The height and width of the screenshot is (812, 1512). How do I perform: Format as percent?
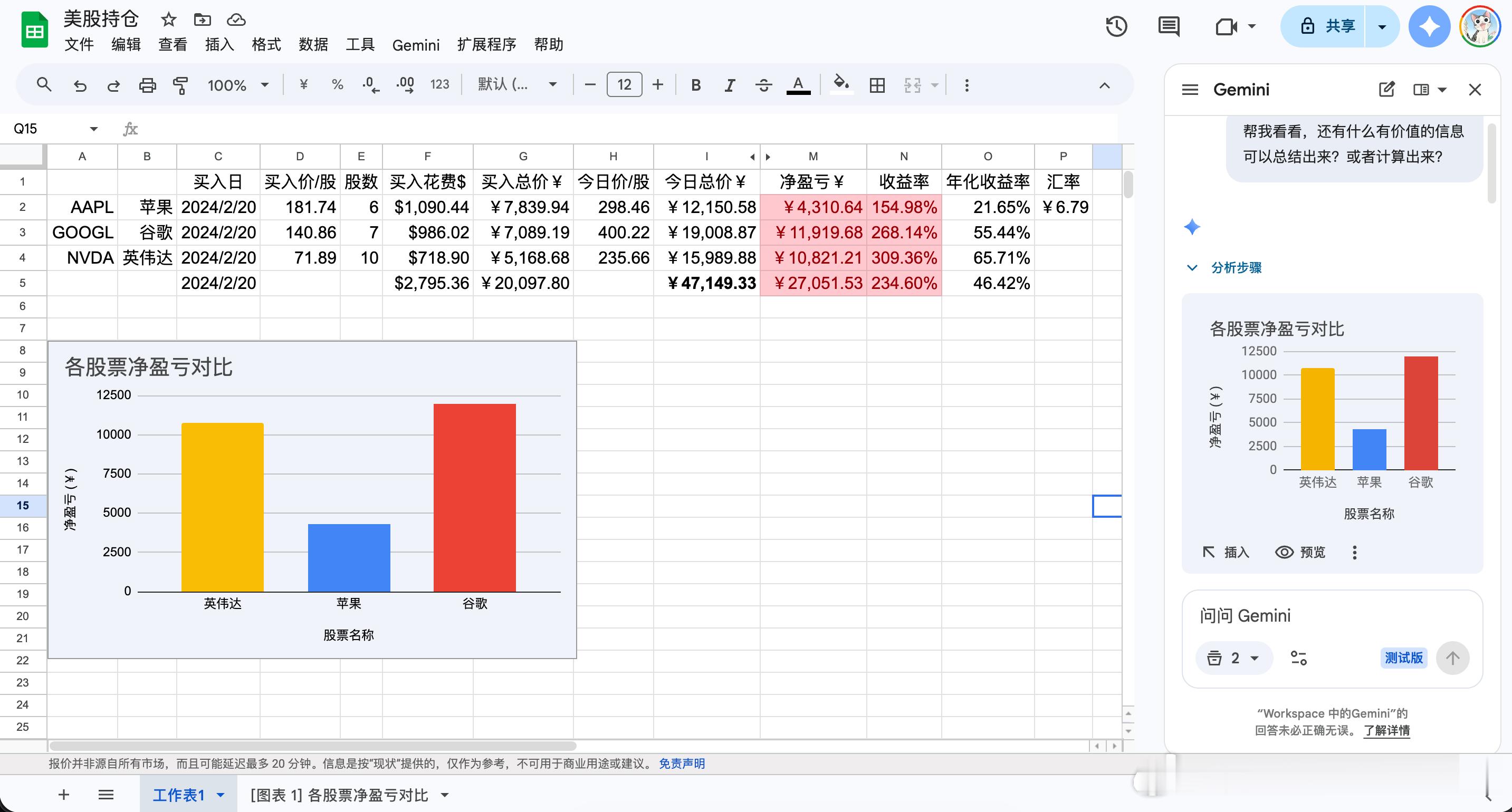coord(337,85)
